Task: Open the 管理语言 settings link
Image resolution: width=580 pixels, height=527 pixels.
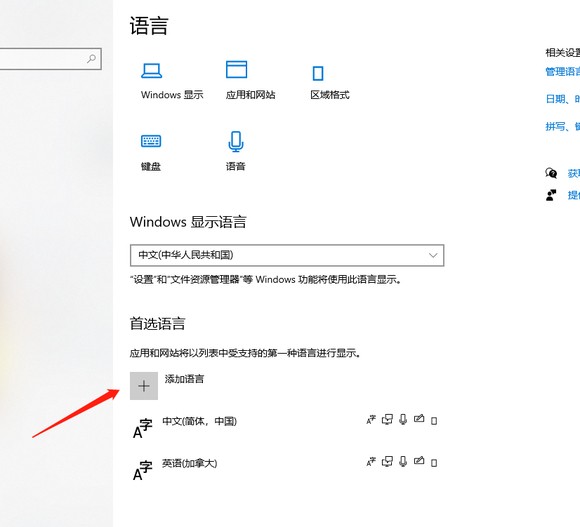Action: click(x=563, y=71)
